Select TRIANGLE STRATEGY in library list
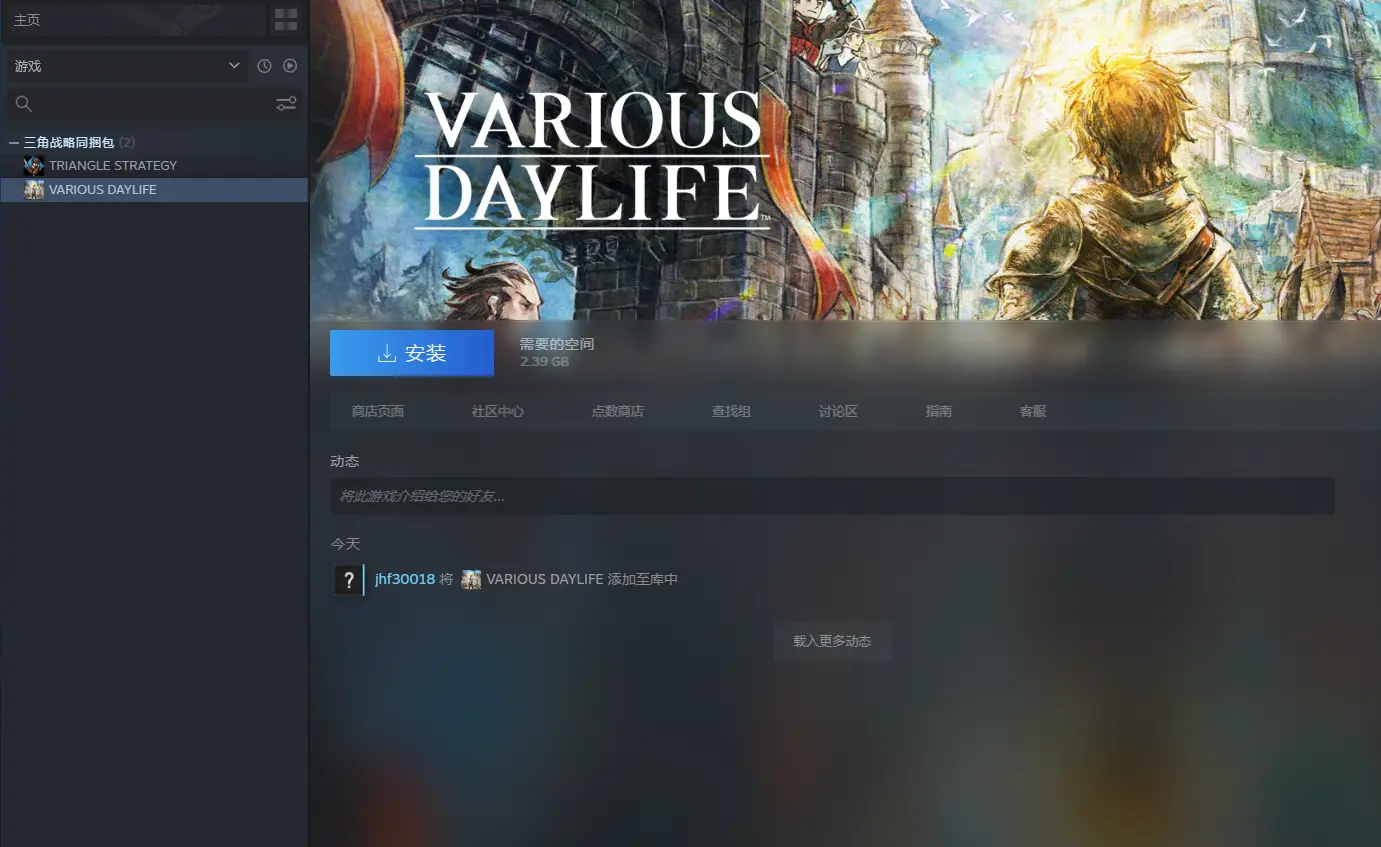The height and width of the screenshot is (847, 1381). click(x=154, y=166)
